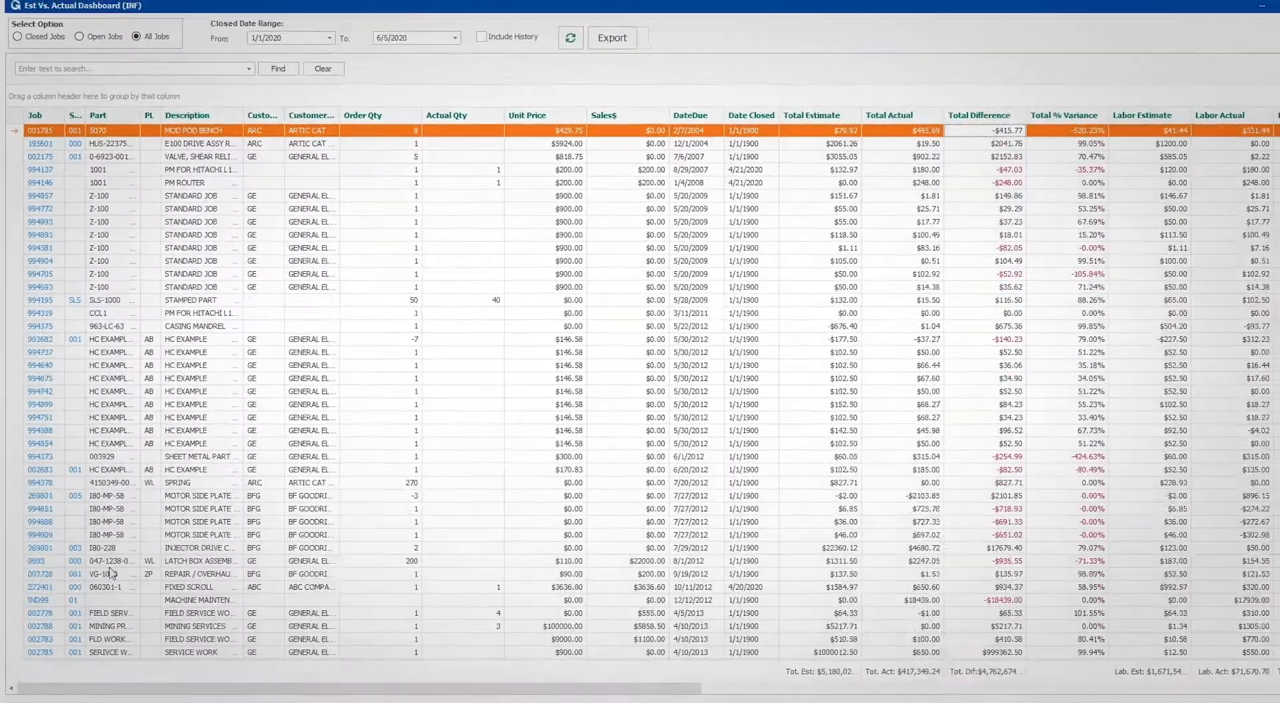1280x703 pixels.
Task: Focus the 'Enter text to search' field
Action: tap(130, 69)
